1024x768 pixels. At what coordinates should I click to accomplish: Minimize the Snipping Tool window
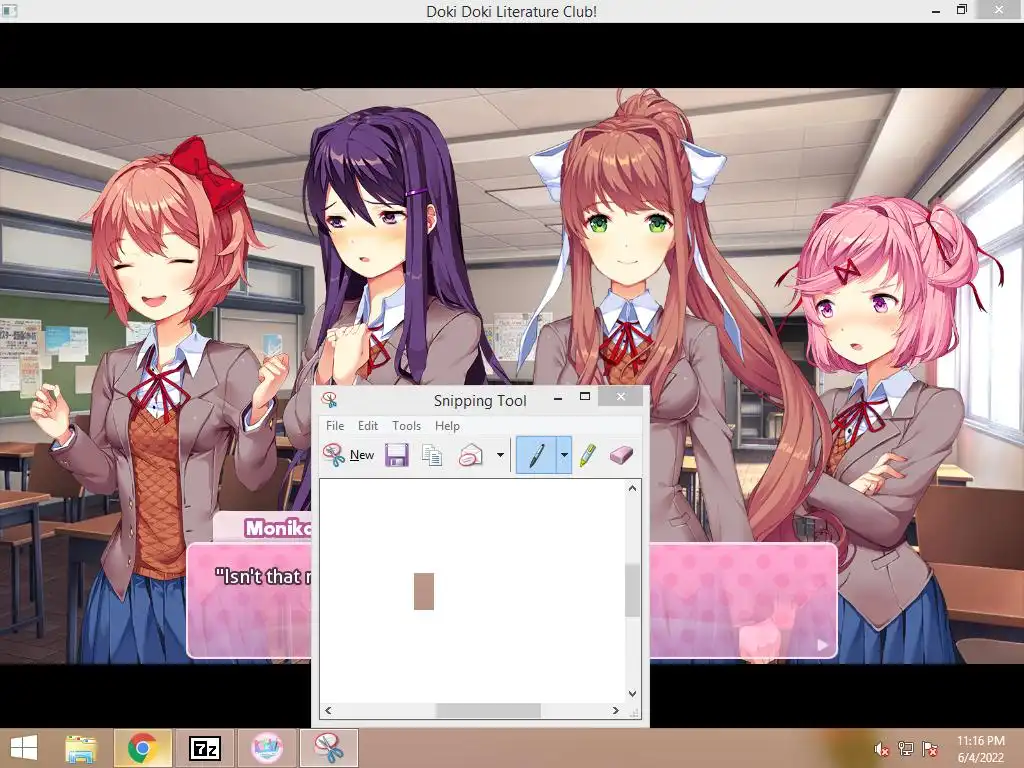(558, 398)
